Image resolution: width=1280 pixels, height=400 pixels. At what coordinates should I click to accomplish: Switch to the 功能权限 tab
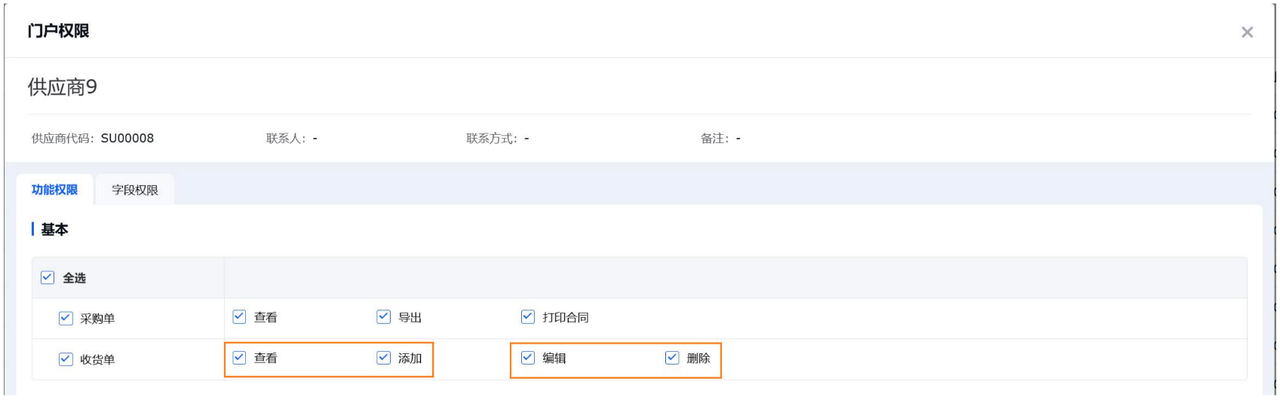pyautogui.click(x=55, y=189)
